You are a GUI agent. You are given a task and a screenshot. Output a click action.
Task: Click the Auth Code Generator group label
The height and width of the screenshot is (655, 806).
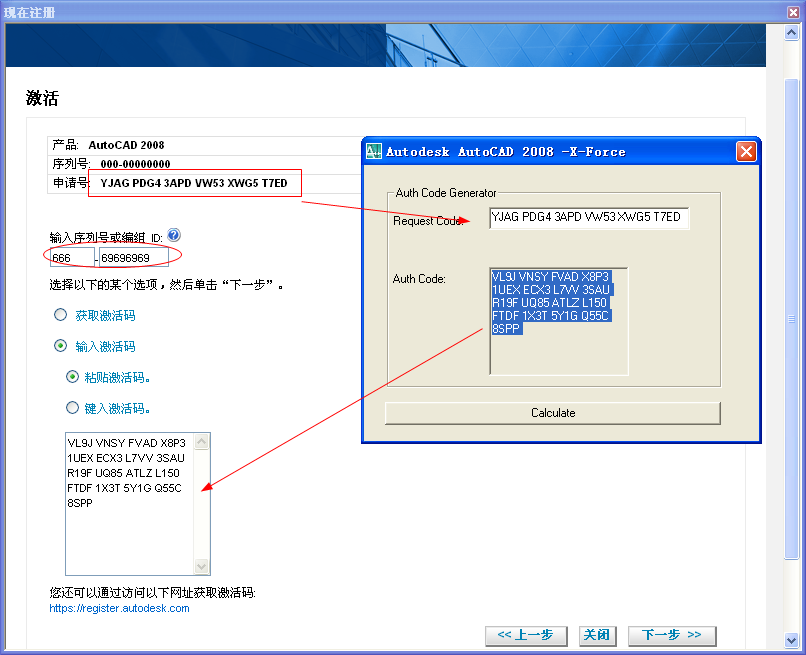(x=446, y=193)
